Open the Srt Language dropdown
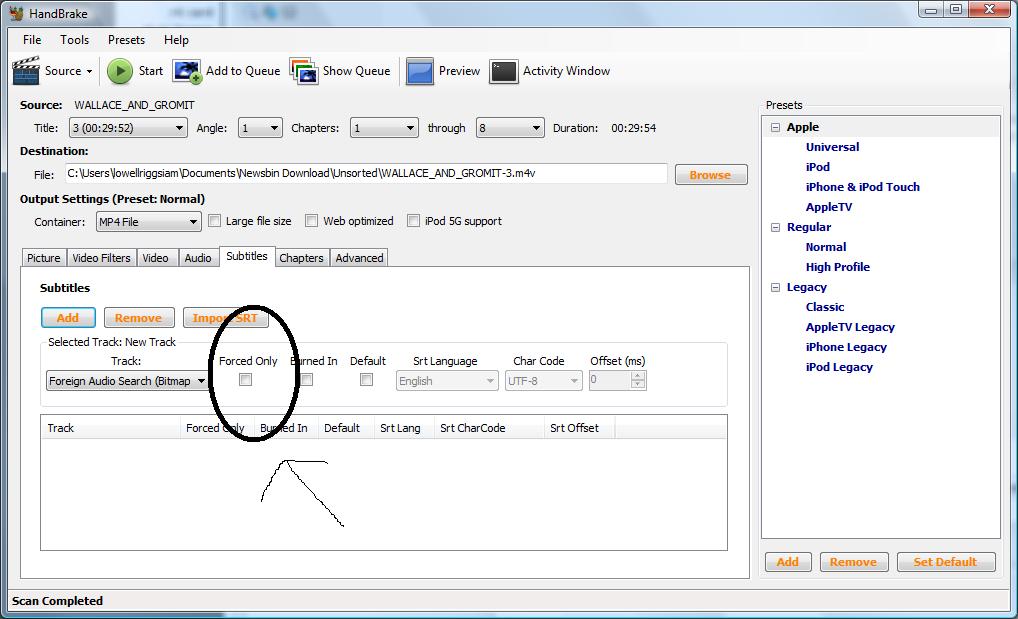The height and width of the screenshot is (619, 1018). point(447,381)
